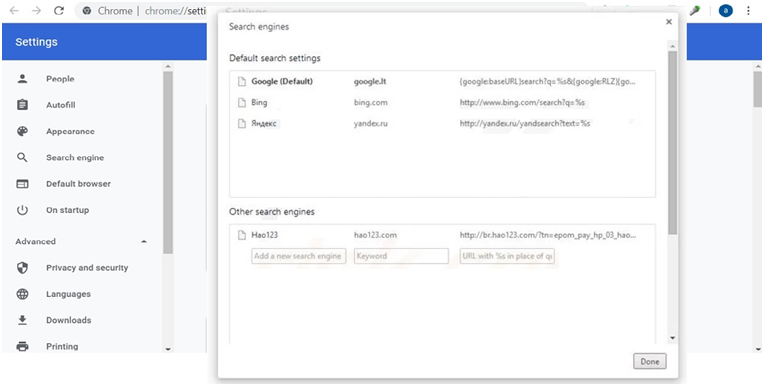Click the Done button
The width and height of the screenshot is (764, 386).
pyautogui.click(x=649, y=362)
